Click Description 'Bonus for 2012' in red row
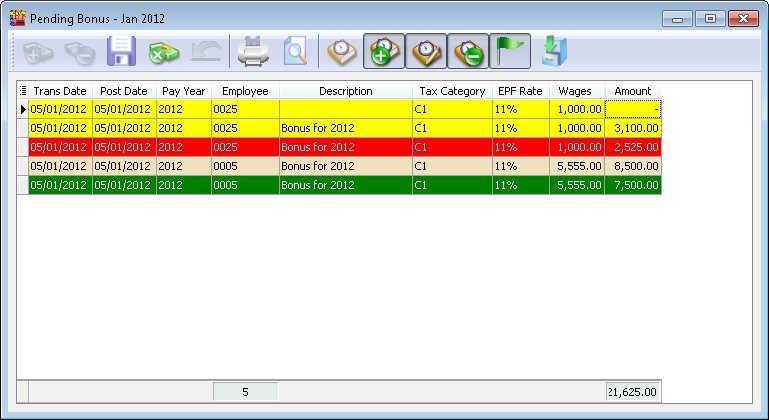This screenshot has width=769, height=420. point(346,147)
